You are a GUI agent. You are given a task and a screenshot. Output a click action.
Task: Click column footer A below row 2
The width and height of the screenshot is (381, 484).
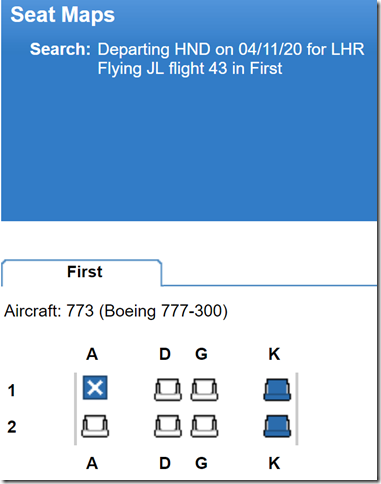(x=92, y=463)
